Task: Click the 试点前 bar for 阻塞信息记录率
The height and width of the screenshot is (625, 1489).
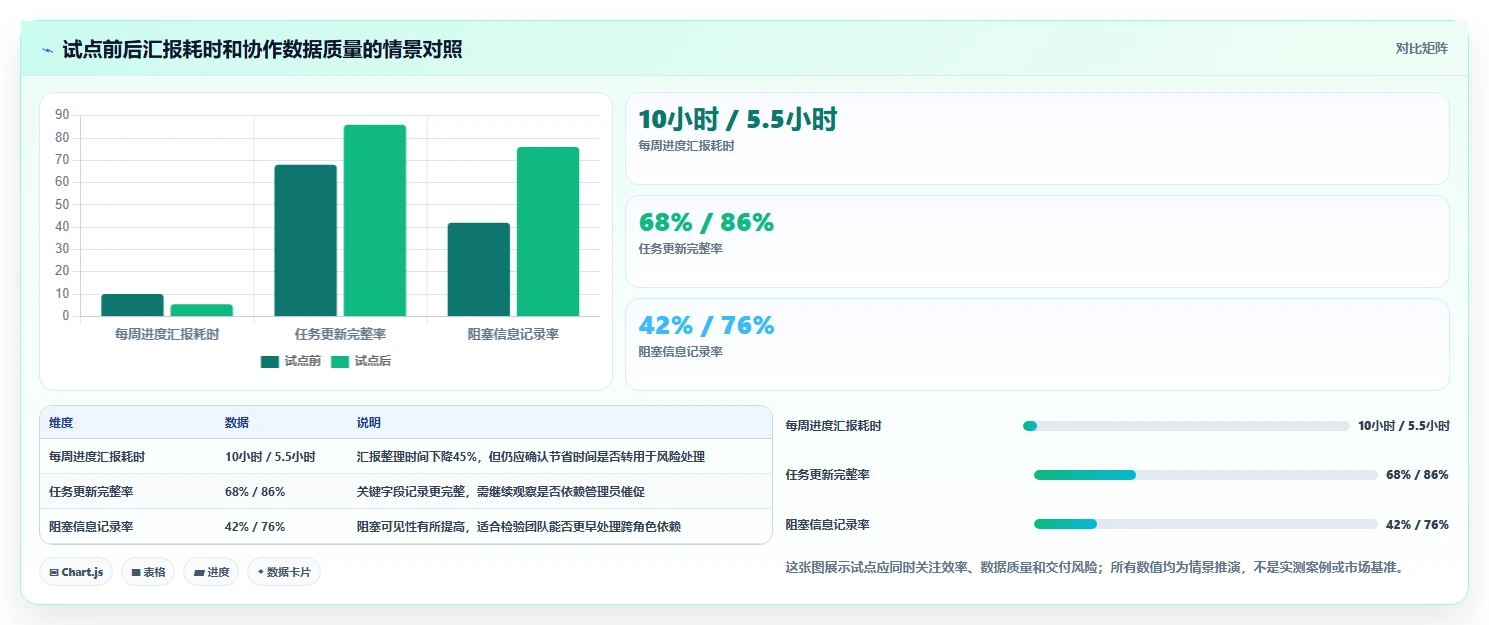Action: click(x=479, y=269)
